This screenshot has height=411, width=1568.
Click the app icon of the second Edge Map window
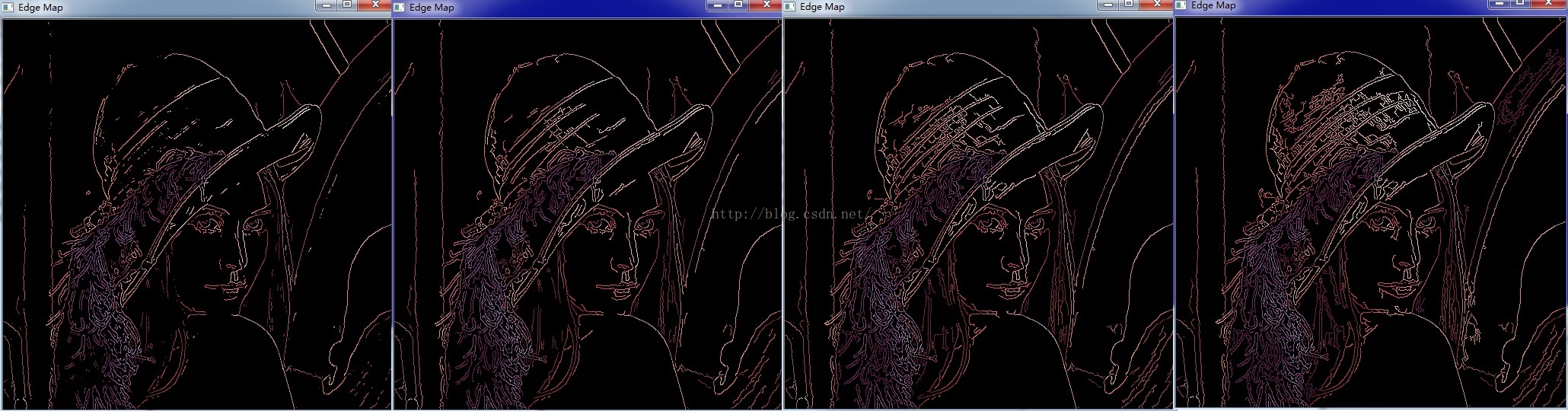click(400, 8)
